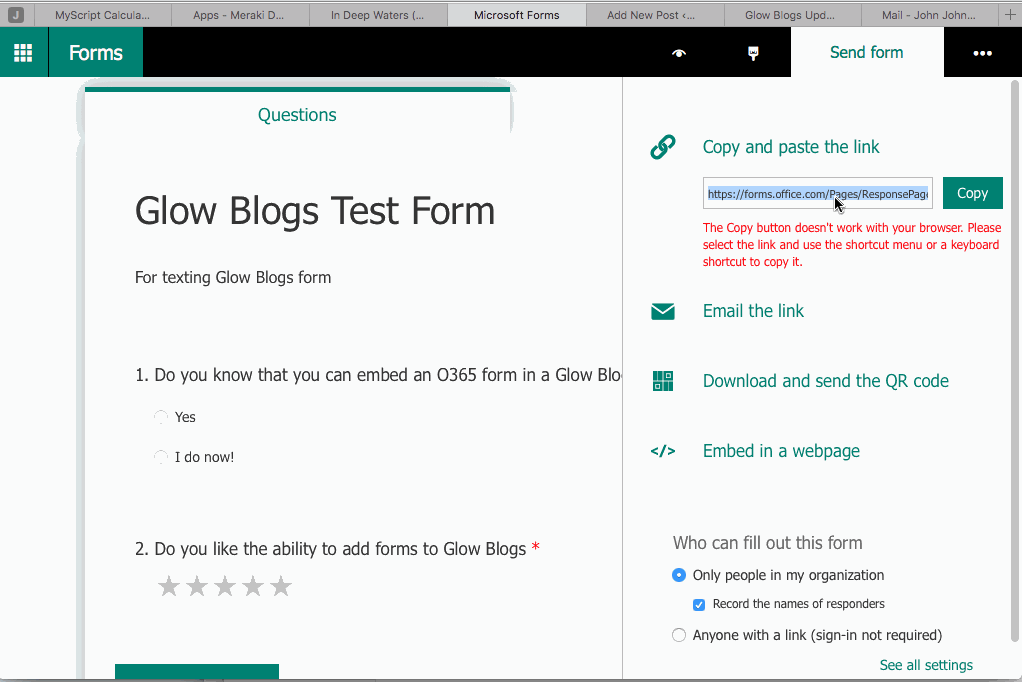1022x682 pixels.
Task: Click the Forms home link
Action: 96,53
